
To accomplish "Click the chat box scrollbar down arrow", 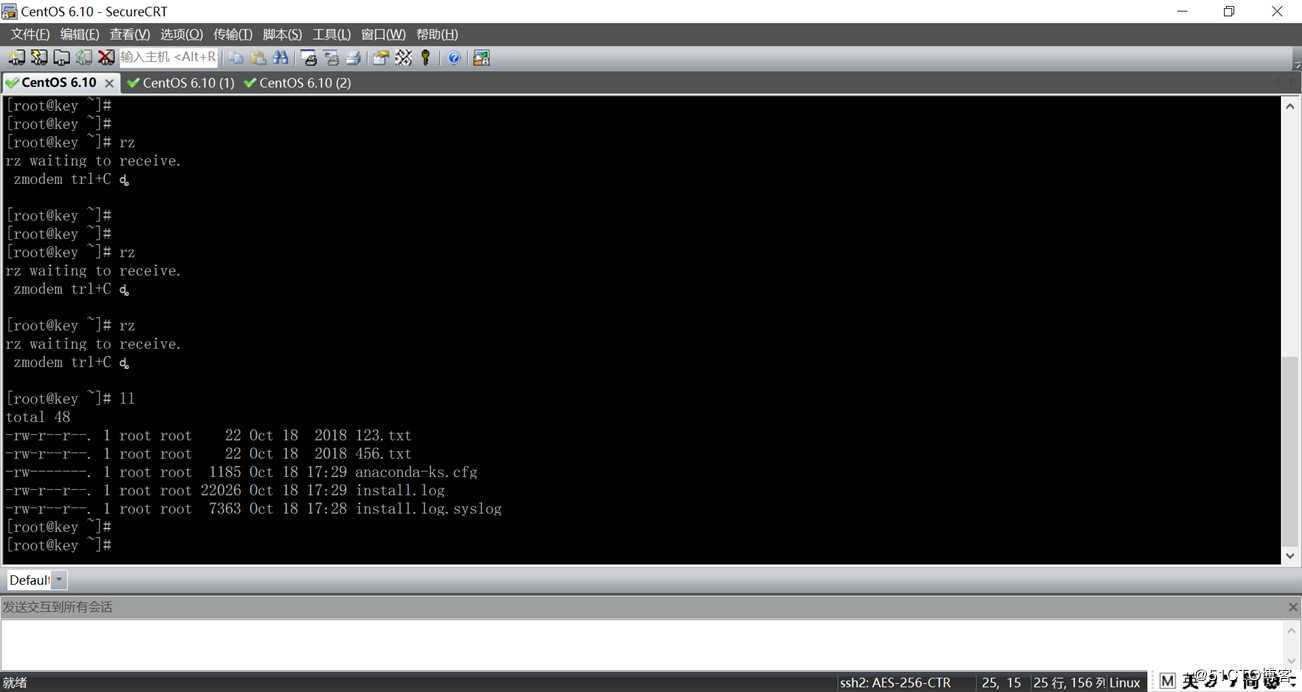I will (1291, 659).
